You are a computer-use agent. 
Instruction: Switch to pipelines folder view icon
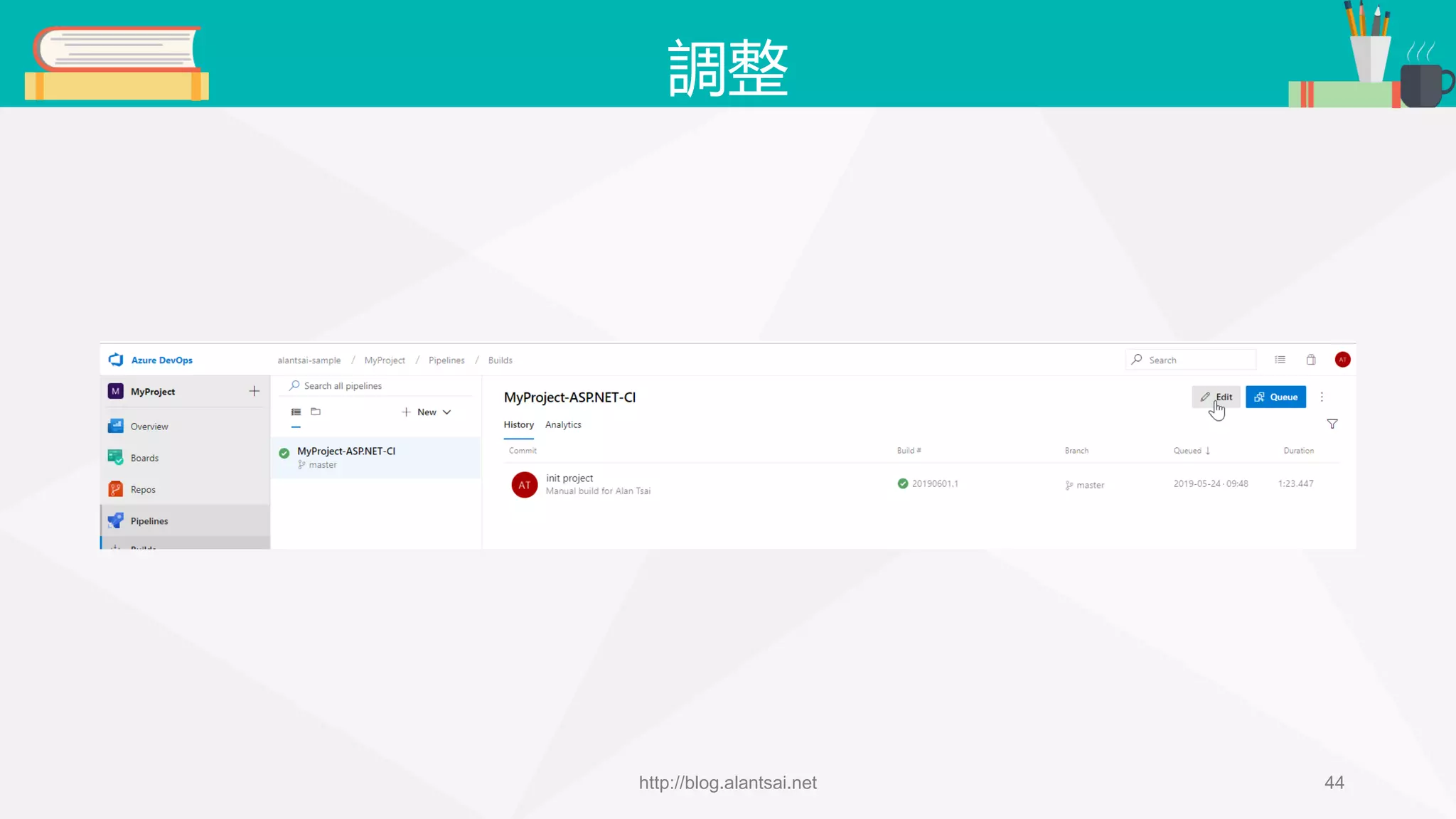point(316,412)
